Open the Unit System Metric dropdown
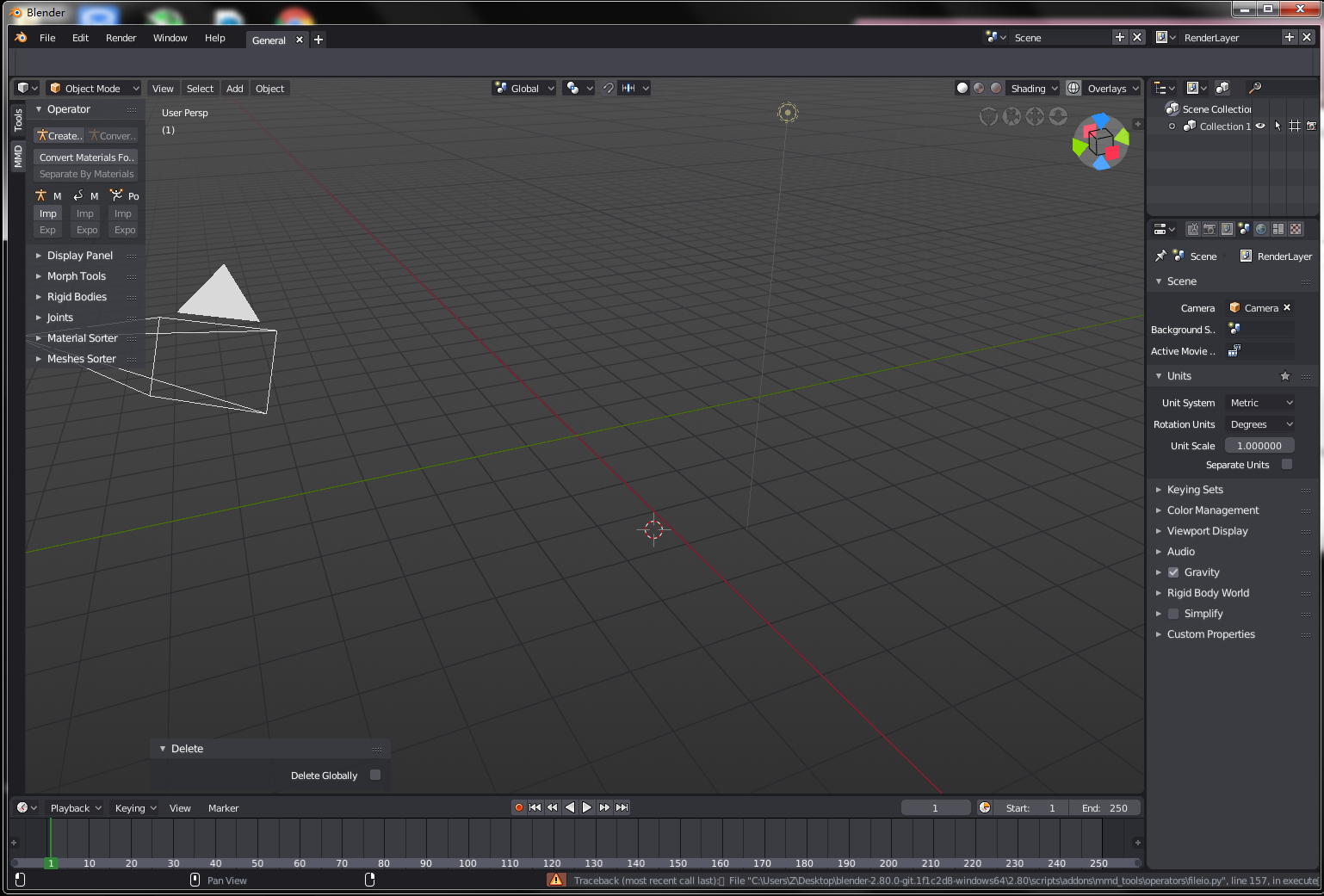The image size is (1324, 896). point(1260,403)
